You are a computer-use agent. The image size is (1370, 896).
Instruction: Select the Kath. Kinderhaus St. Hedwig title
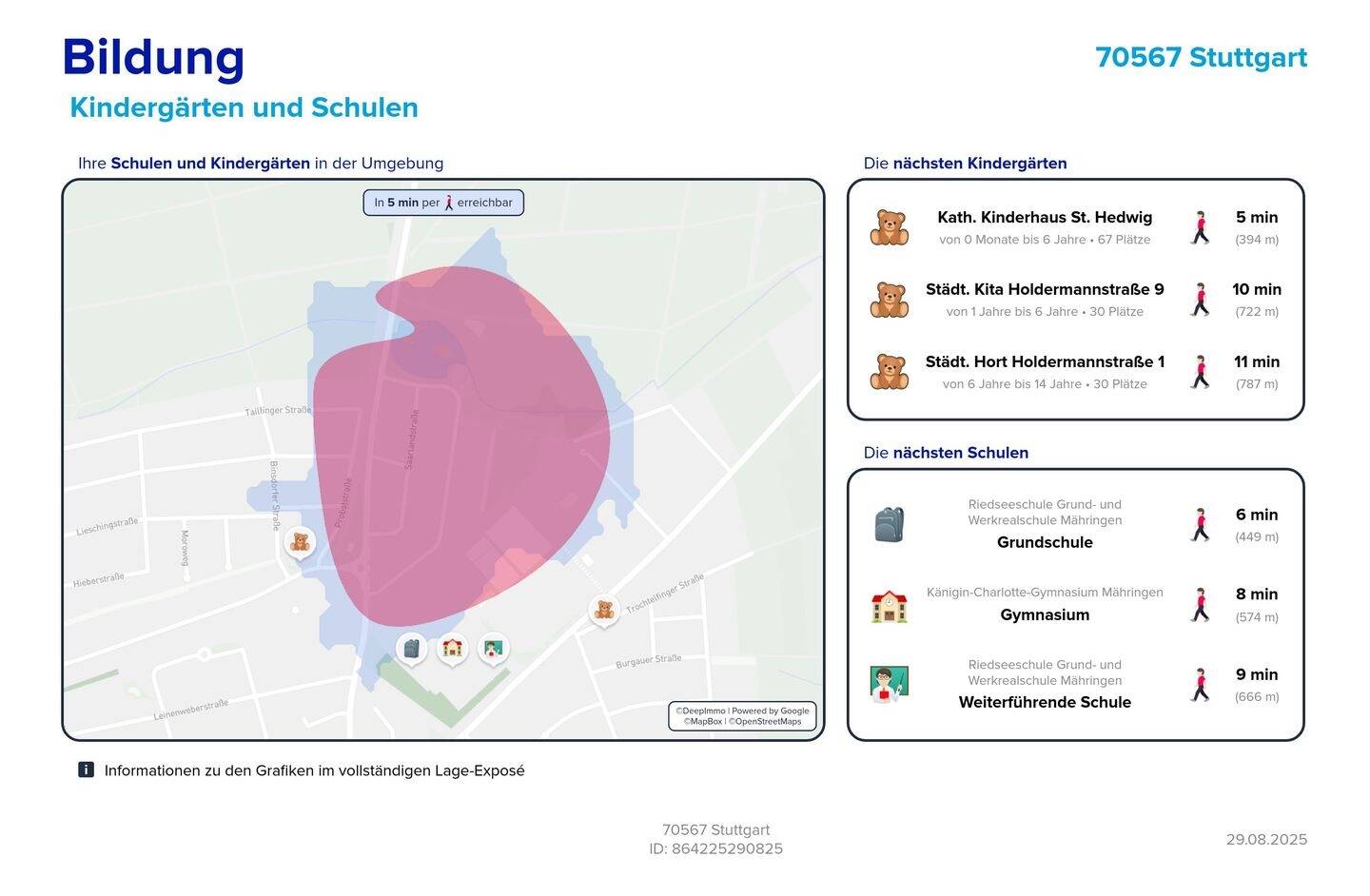click(x=1045, y=218)
